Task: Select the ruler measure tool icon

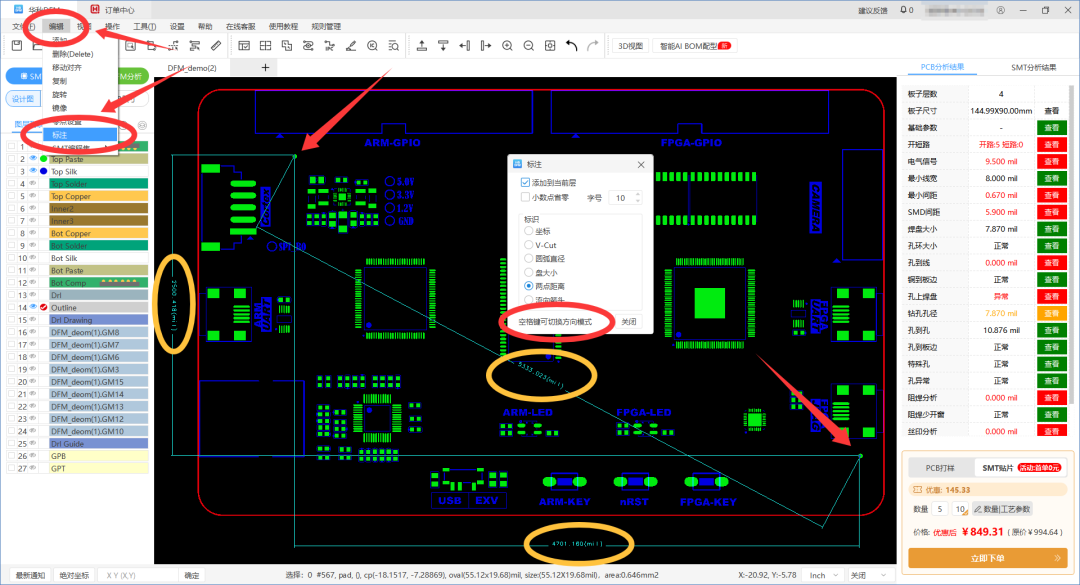Action: point(216,45)
